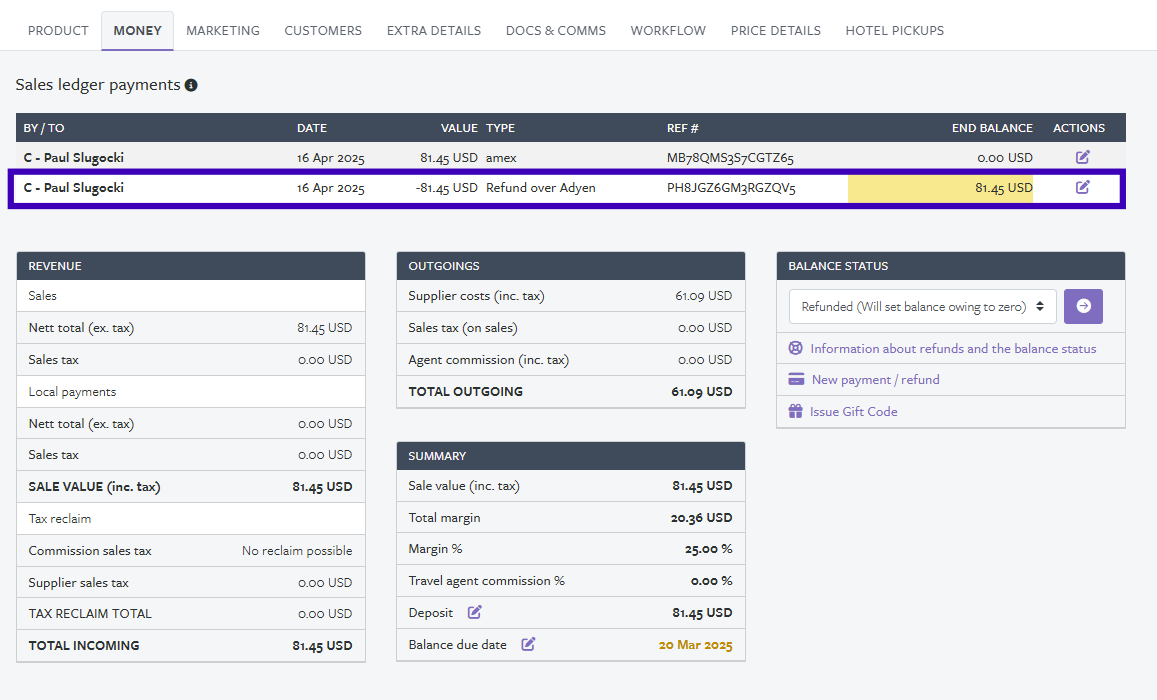Open the HOTEL PICKUPS tab
Image resolution: width=1157 pixels, height=700 pixels.
pos(894,30)
